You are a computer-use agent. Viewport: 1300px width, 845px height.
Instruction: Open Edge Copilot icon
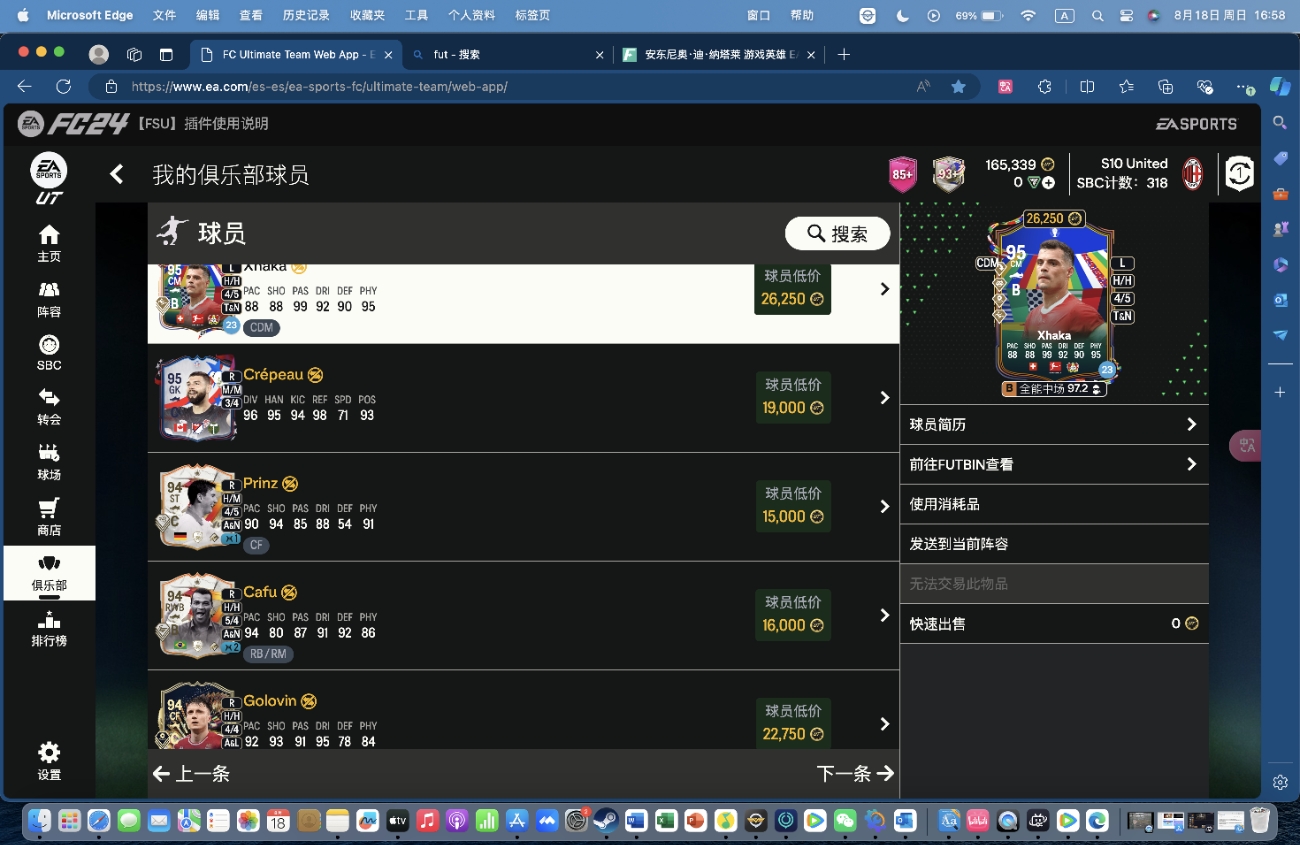click(x=1280, y=87)
